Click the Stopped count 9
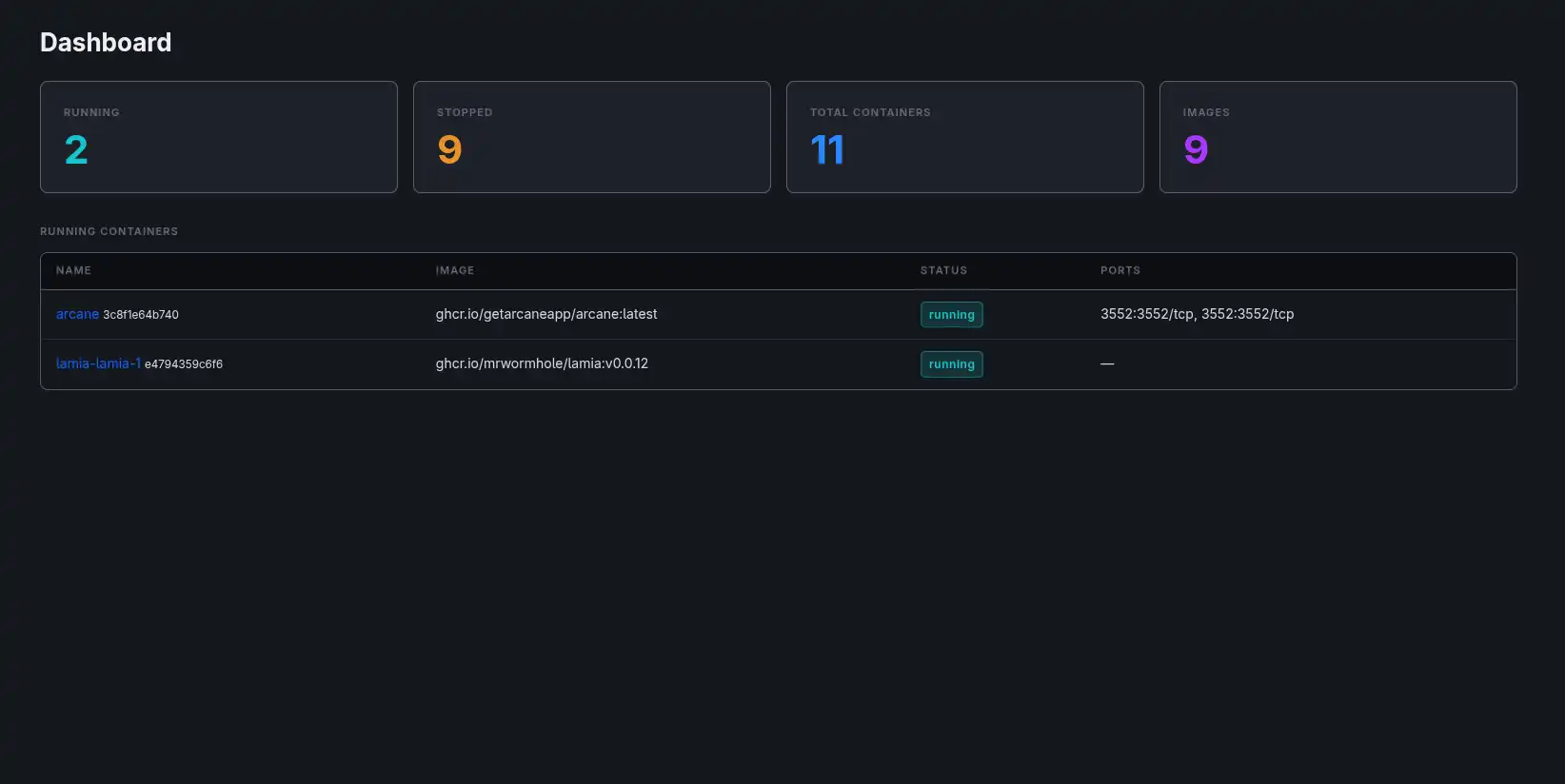This screenshot has height=784, width=1565. (x=449, y=149)
